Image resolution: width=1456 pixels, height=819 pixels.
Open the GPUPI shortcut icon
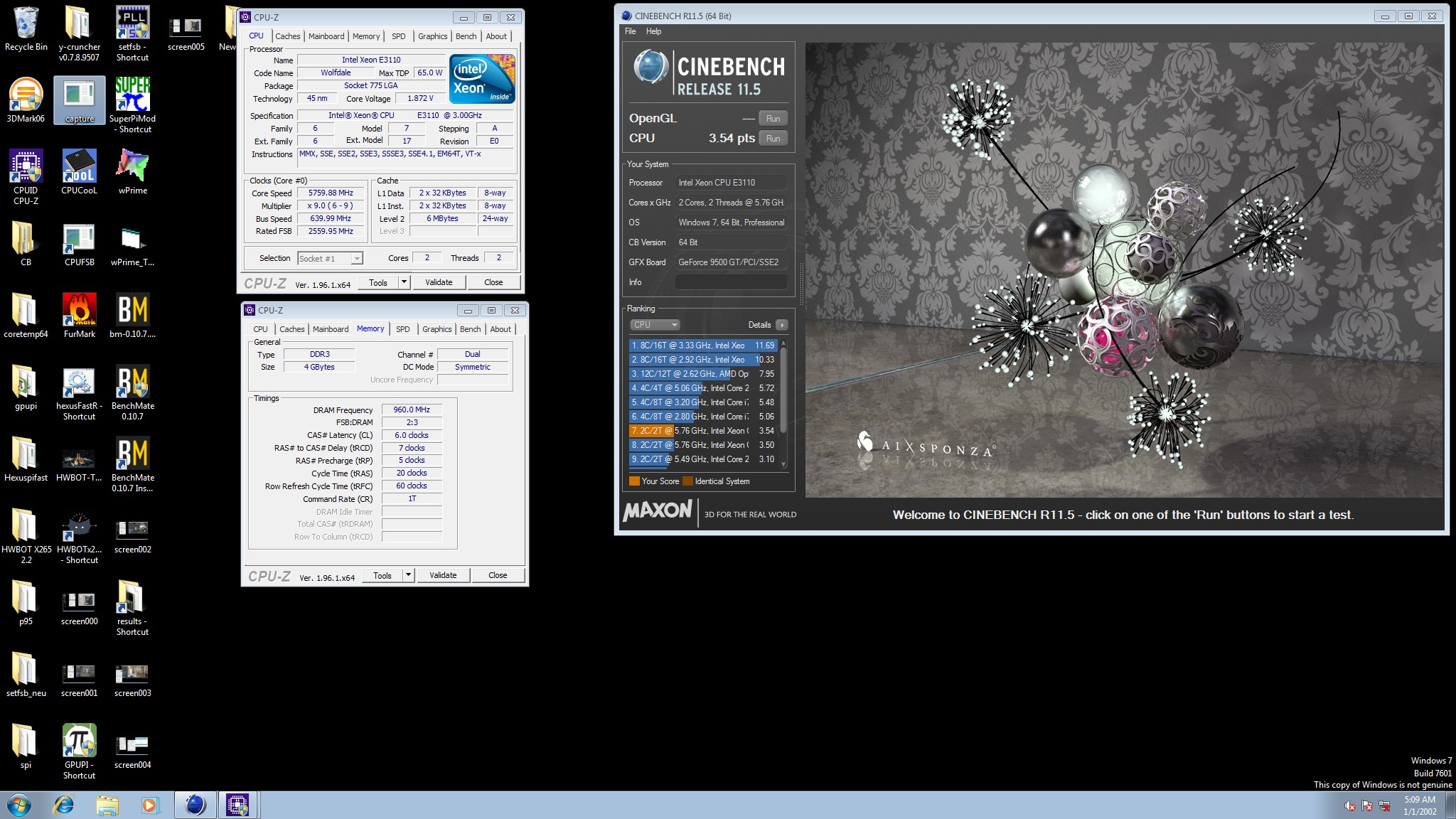(79, 752)
